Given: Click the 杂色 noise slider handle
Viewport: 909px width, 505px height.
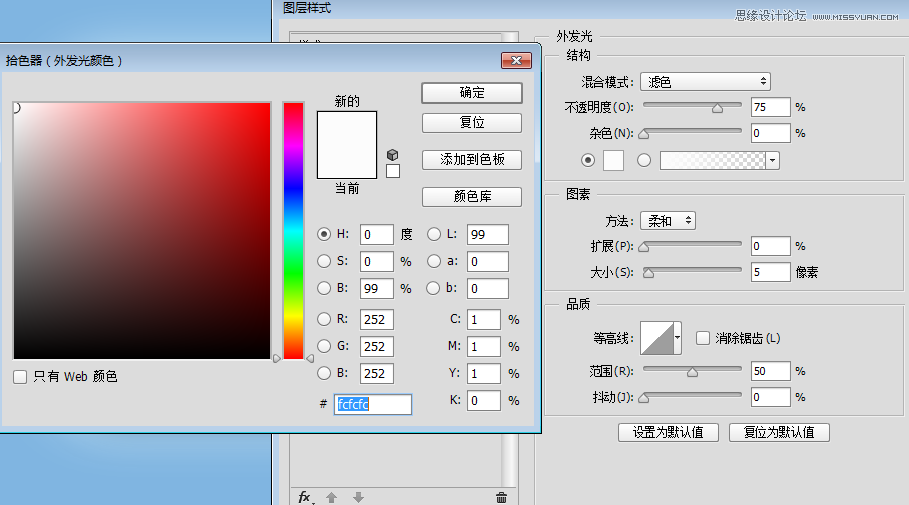Looking at the screenshot, I should click(643, 134).
